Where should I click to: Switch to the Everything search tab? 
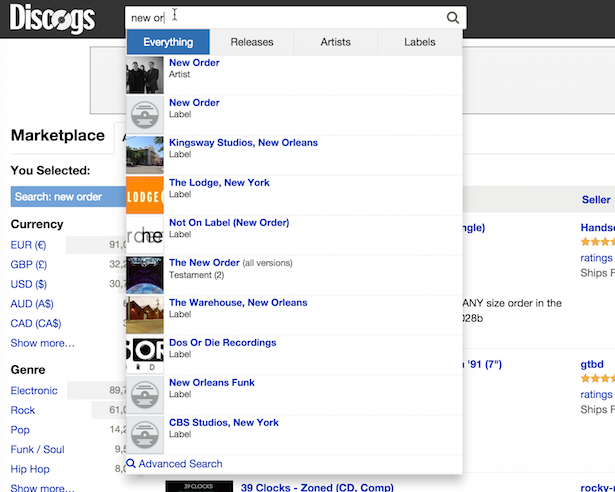click(x=168, y=42)
